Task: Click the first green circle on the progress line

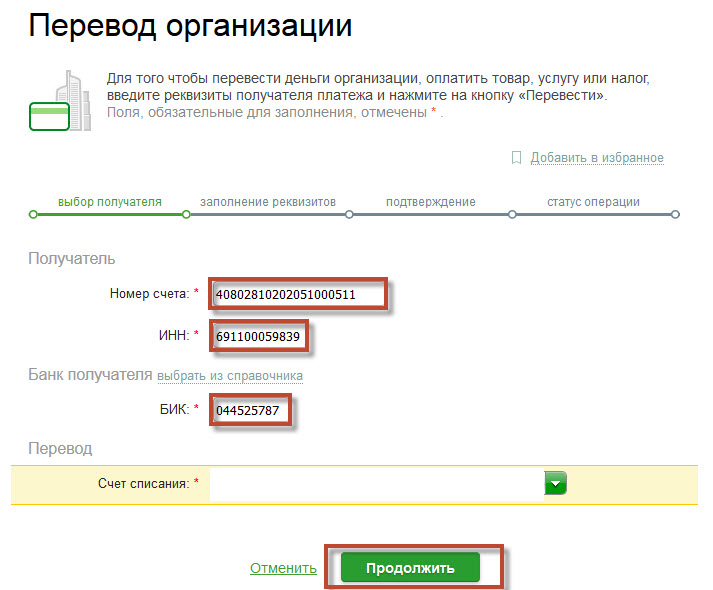Action: point(33,214)
